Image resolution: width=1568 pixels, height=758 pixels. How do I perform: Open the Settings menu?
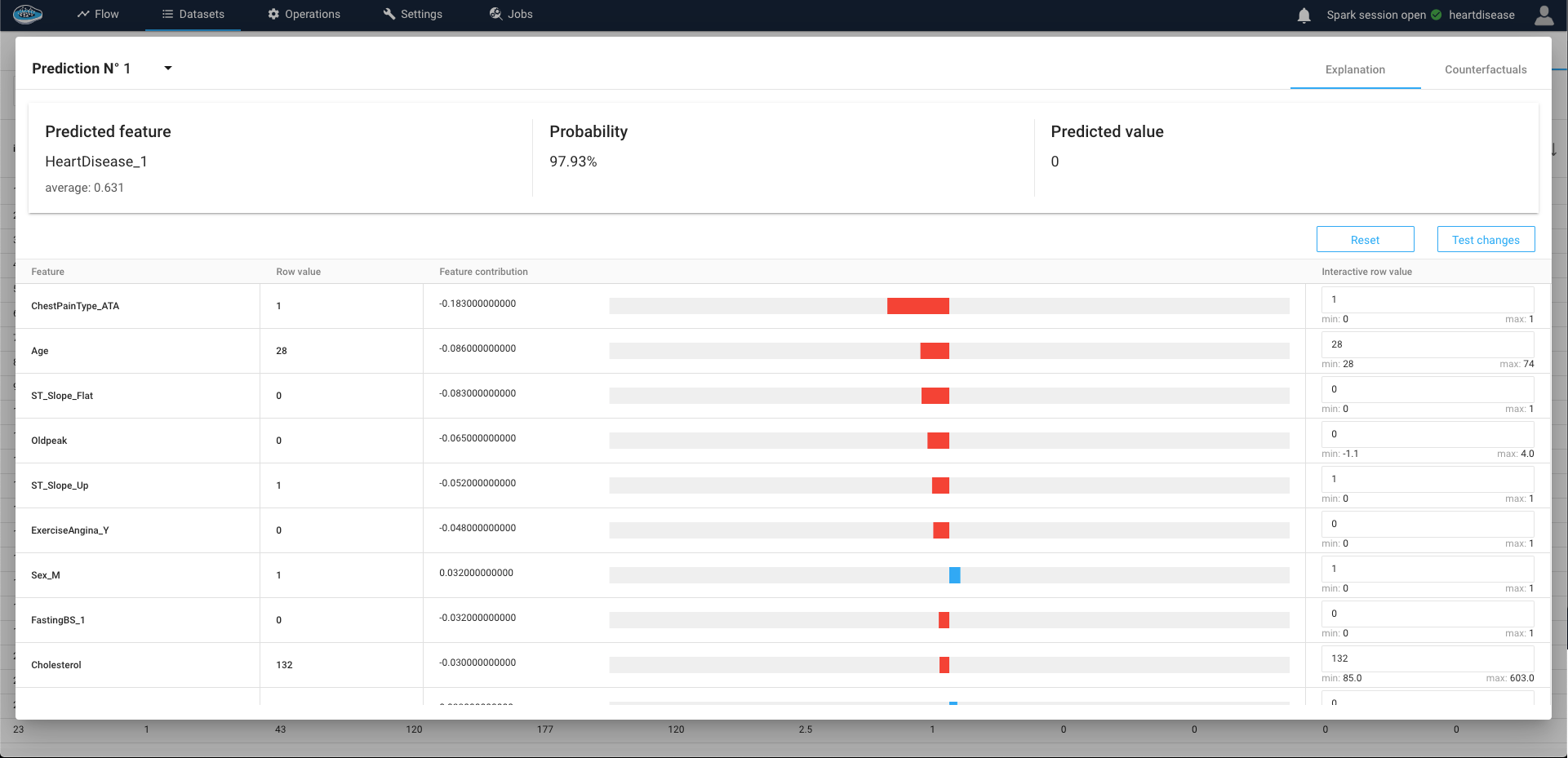412,14
